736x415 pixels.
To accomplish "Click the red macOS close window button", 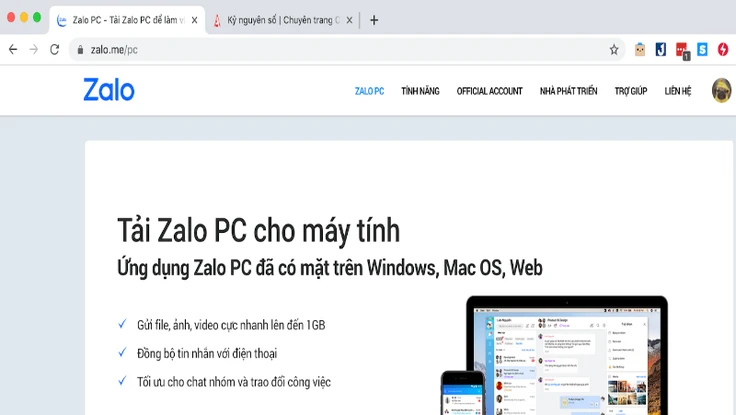I will (x=11, y=18).
